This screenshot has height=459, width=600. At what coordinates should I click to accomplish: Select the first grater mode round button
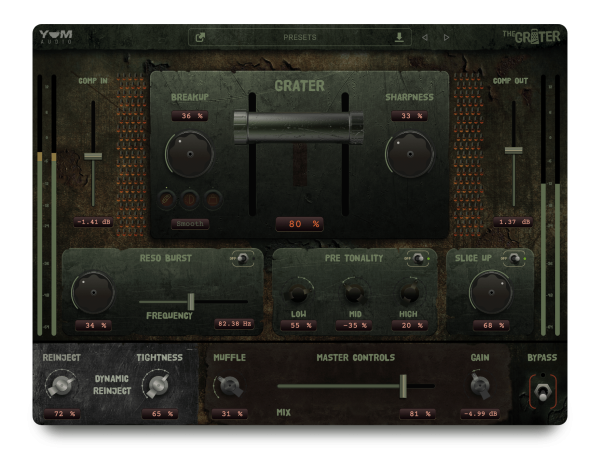pyautogui.click(x=167, y=199)
